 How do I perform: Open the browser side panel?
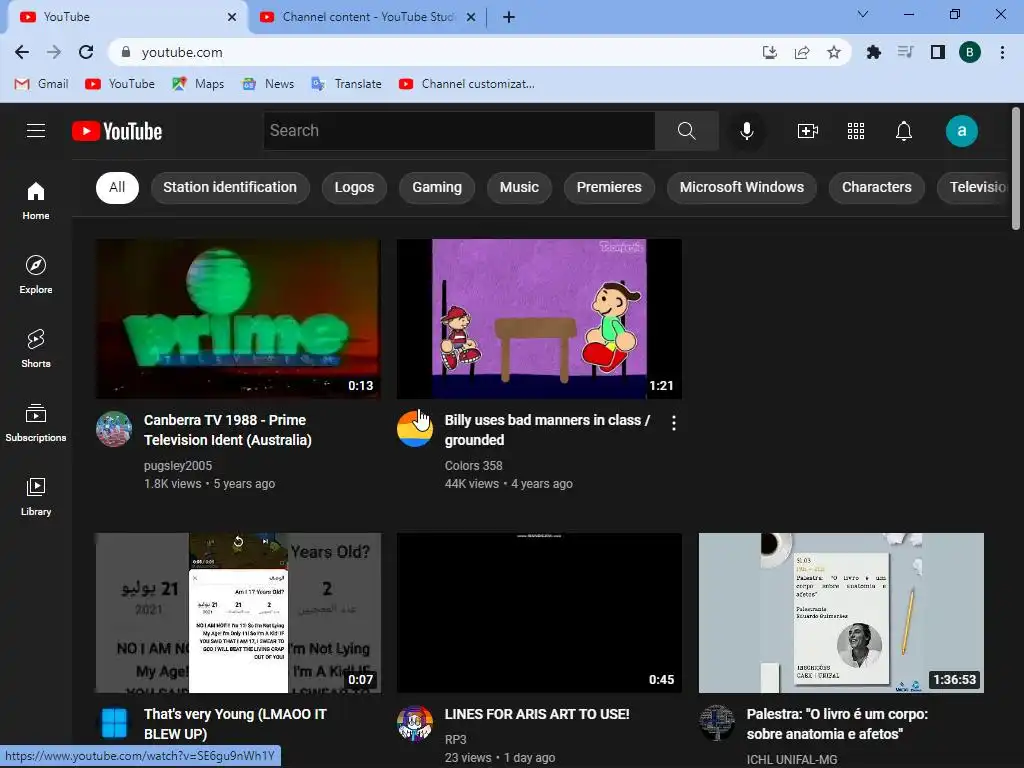point(938,52)
